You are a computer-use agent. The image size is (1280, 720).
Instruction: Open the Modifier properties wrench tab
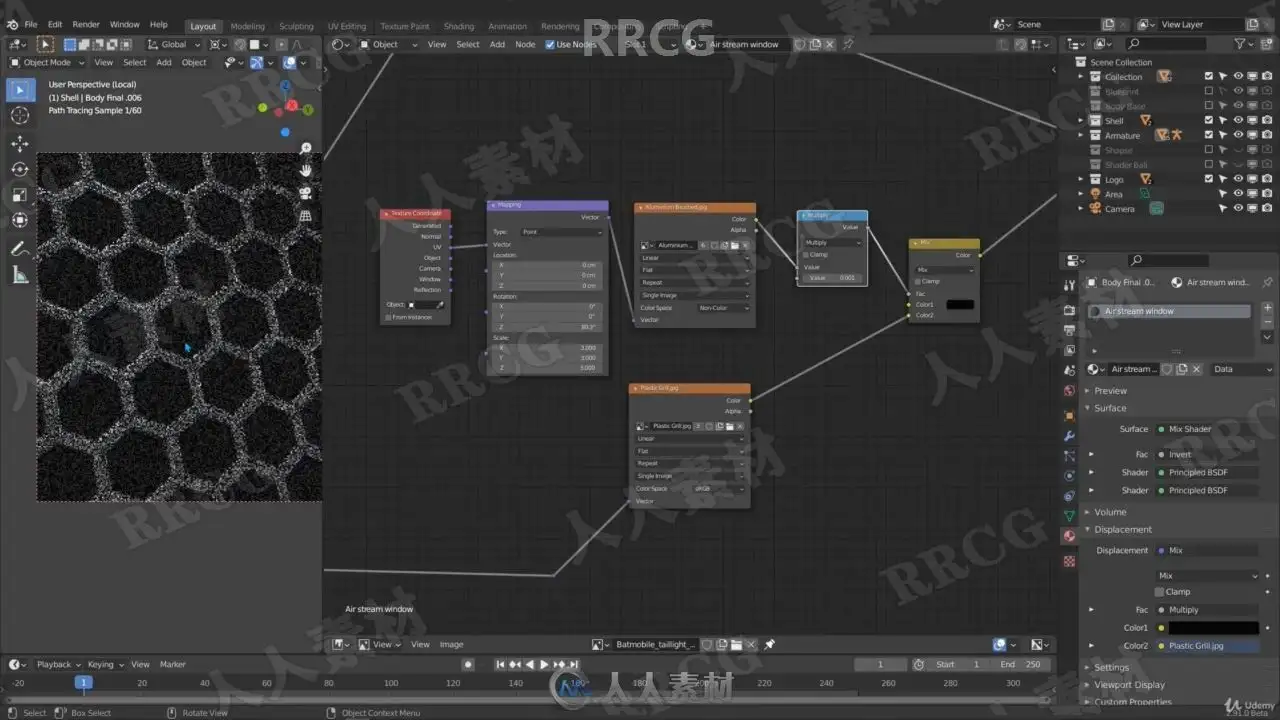pyautogui.click(x=1069, y=436)
